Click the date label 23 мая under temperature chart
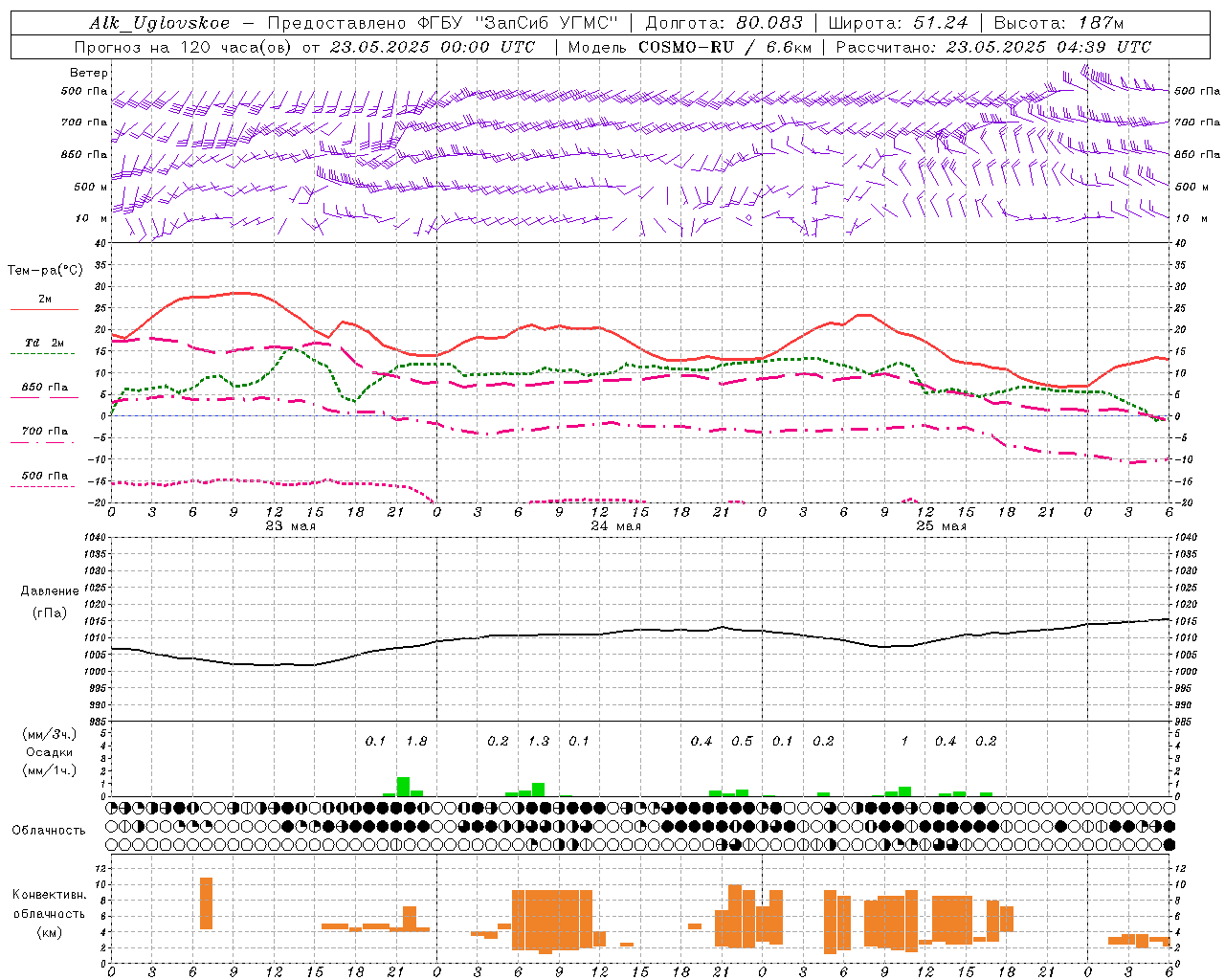 pyautogui.click(x=290, y=525)
